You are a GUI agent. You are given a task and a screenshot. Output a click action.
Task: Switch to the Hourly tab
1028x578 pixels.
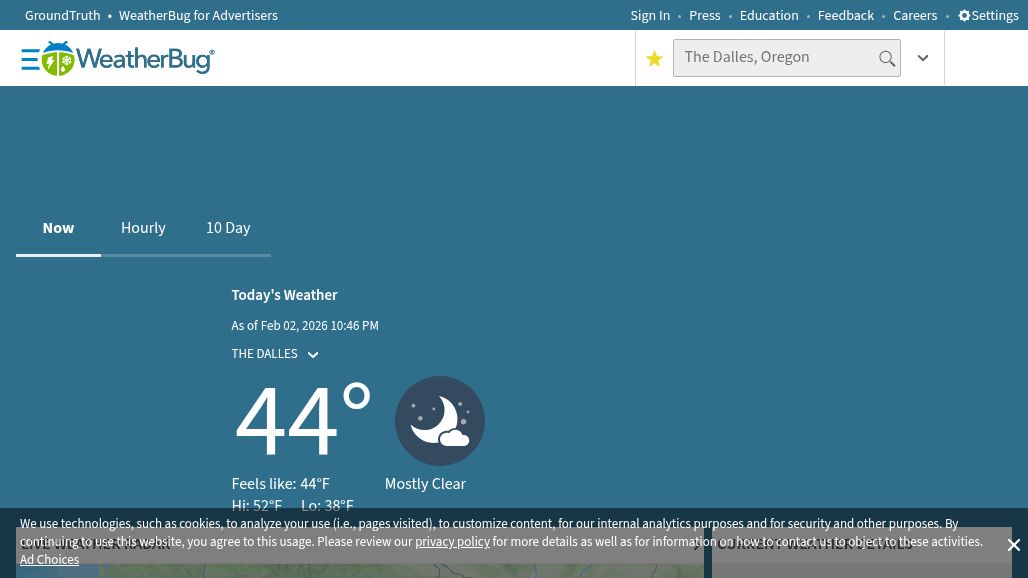[x=143, y=228]
